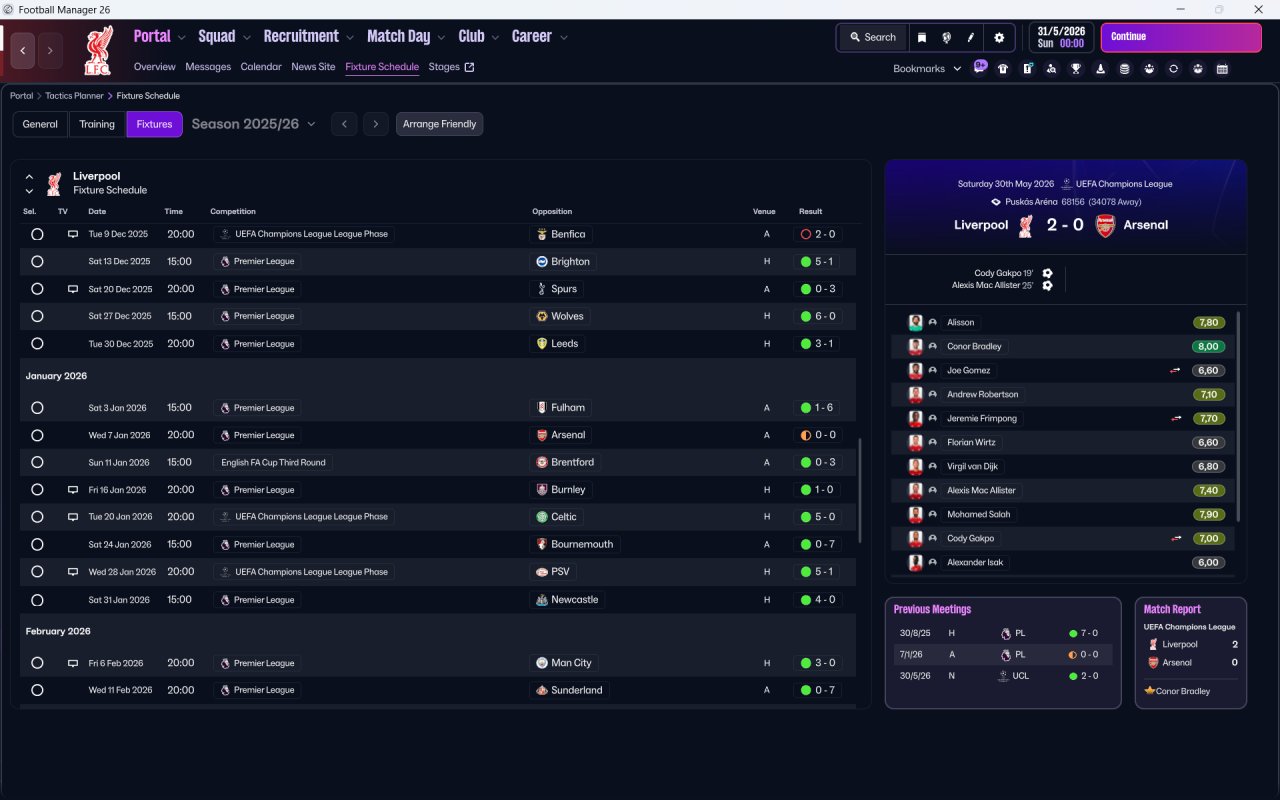Open the trophy competitions bookmark icon
1280x800 pixels.
1076,69
